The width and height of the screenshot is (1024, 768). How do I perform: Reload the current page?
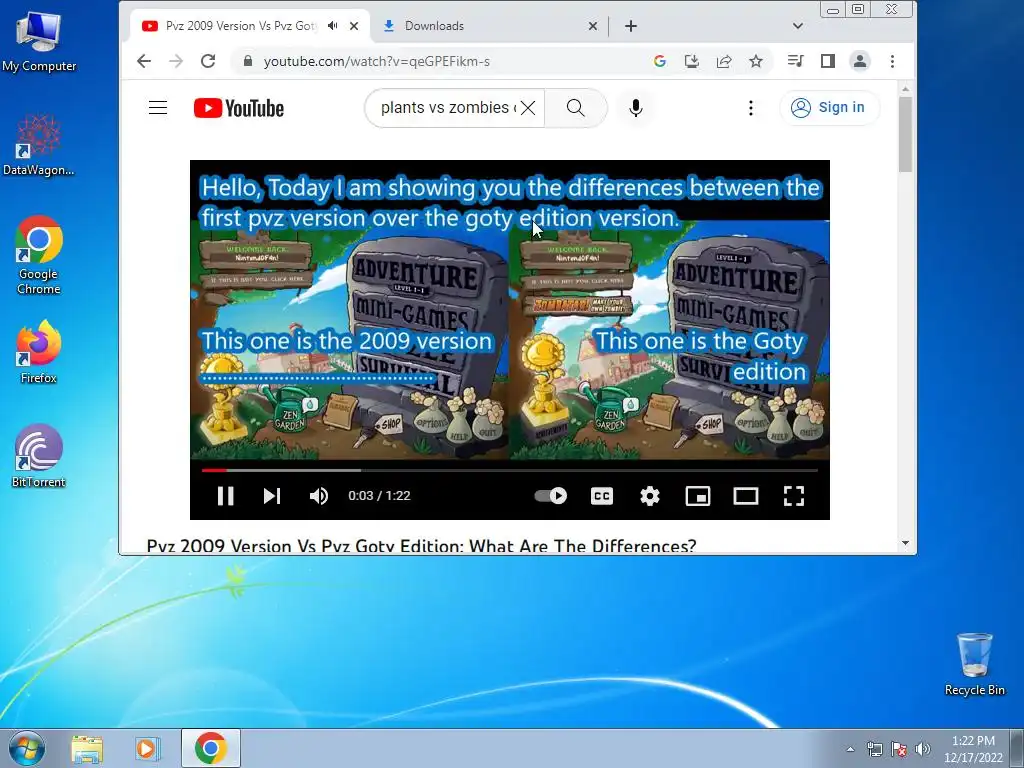click(208, 61)
